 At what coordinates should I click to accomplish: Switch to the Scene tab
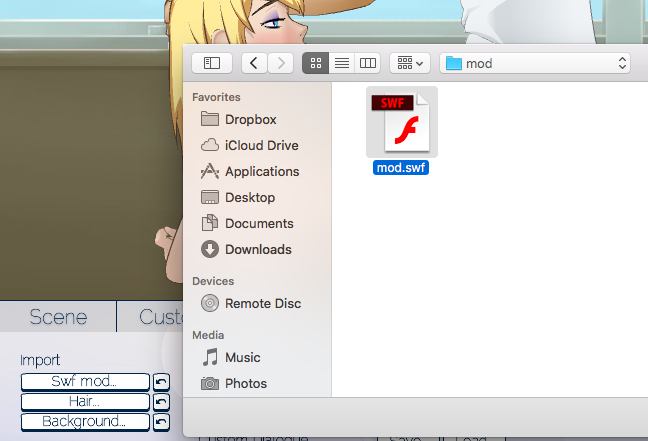pyautogui.click(x=58, y=317)
